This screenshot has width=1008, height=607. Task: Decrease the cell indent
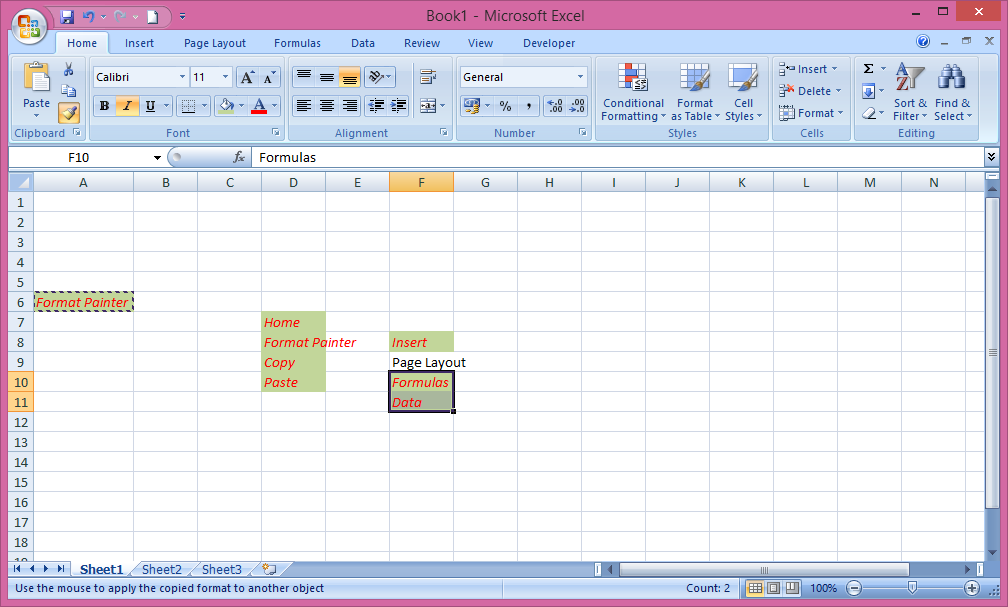(376, 106)
